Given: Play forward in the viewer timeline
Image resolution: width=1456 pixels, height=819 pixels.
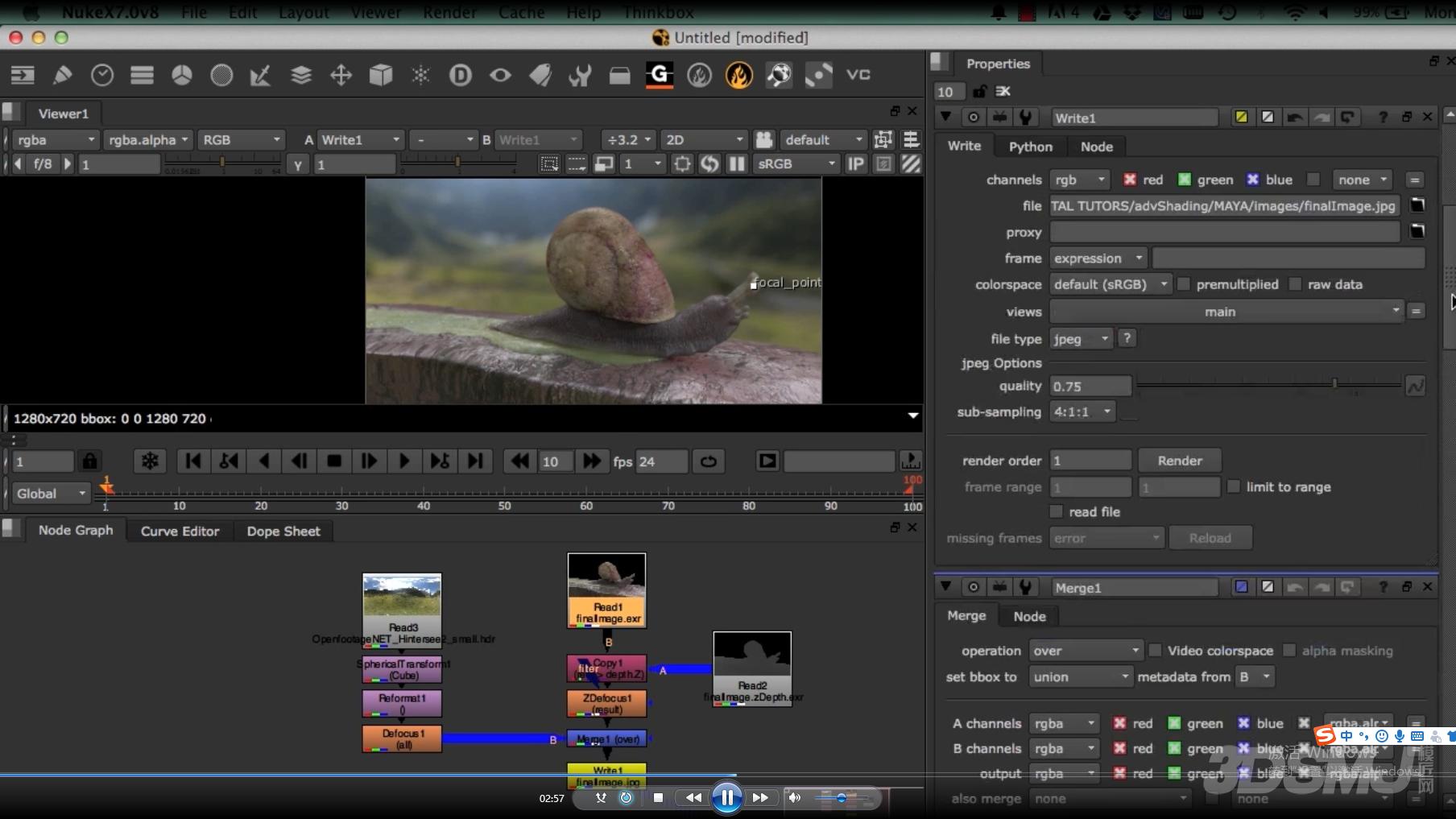Looking at the screenshot, I should coord(403,461).
